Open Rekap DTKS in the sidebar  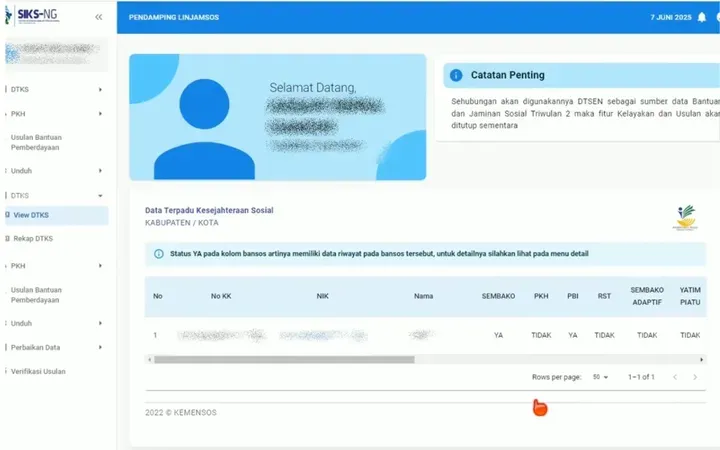point(32,239)
